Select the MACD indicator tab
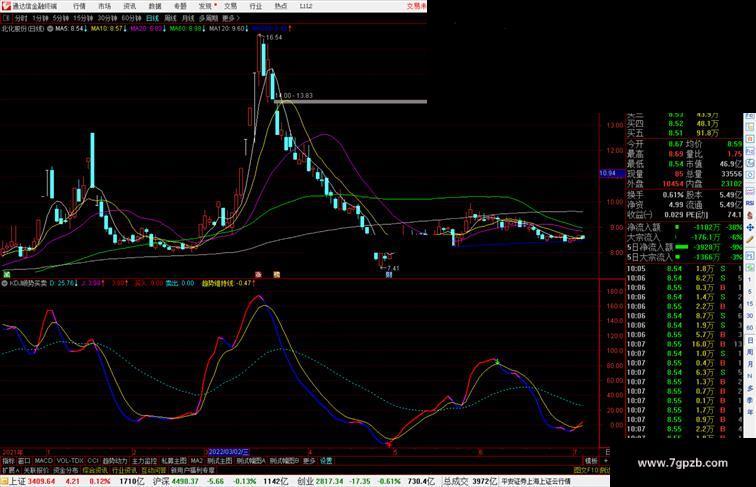The height and width of the screenshot is (487, 756). [43, 461]
